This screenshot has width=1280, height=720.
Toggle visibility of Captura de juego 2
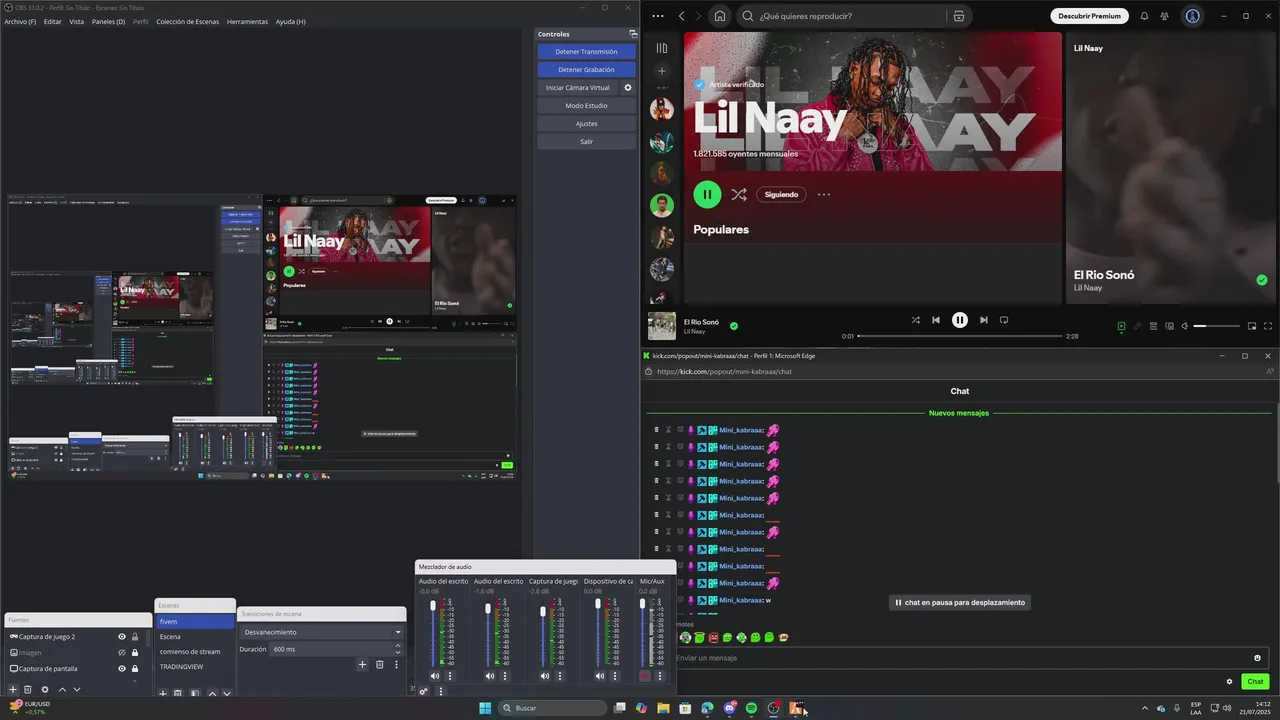pyautogui.click(x=122, y=636)
